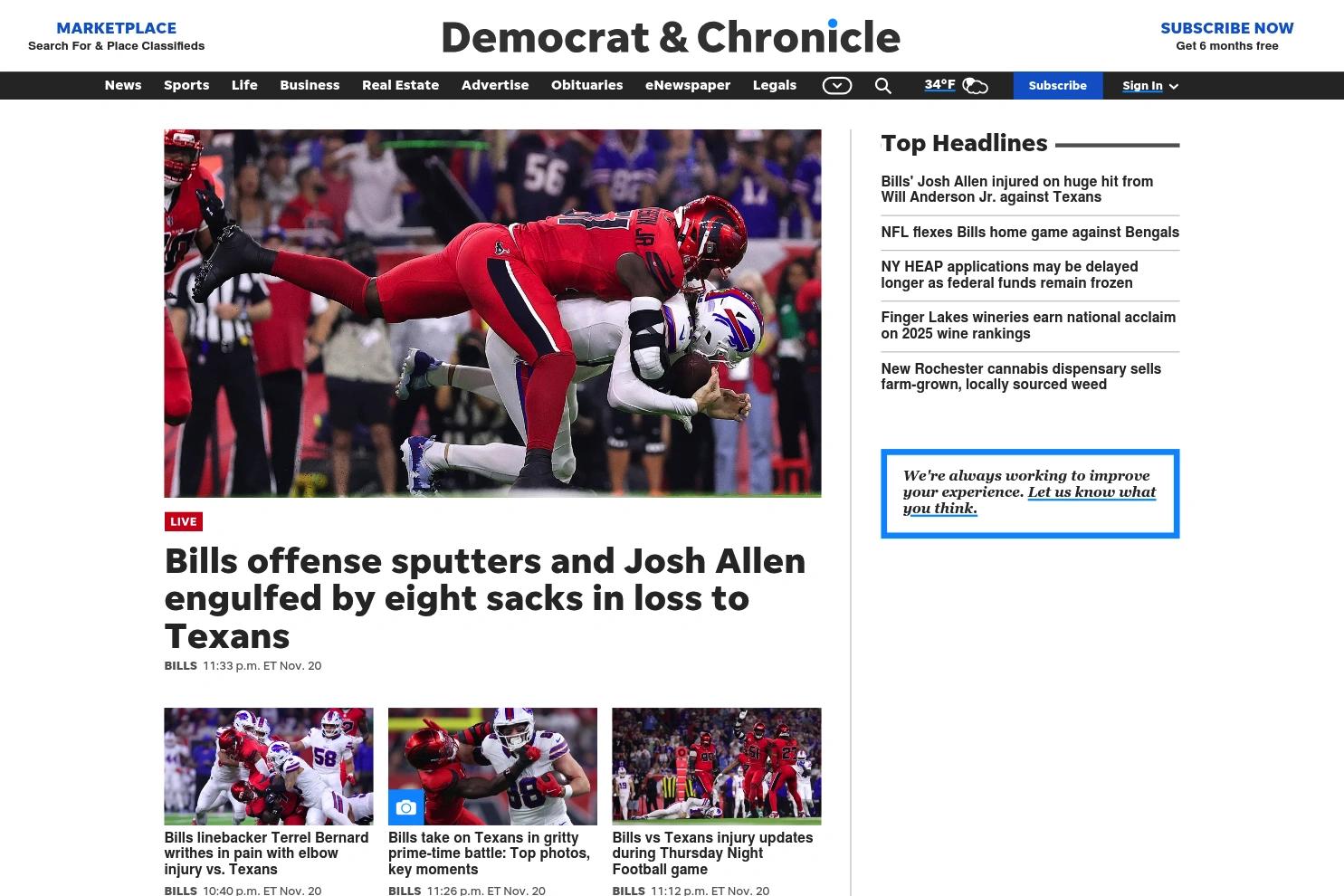The width and height of the screenshot is (1344, 896).
Task: Read Terrel Bernard elbow injury article
Action: (x=267, y=853)
